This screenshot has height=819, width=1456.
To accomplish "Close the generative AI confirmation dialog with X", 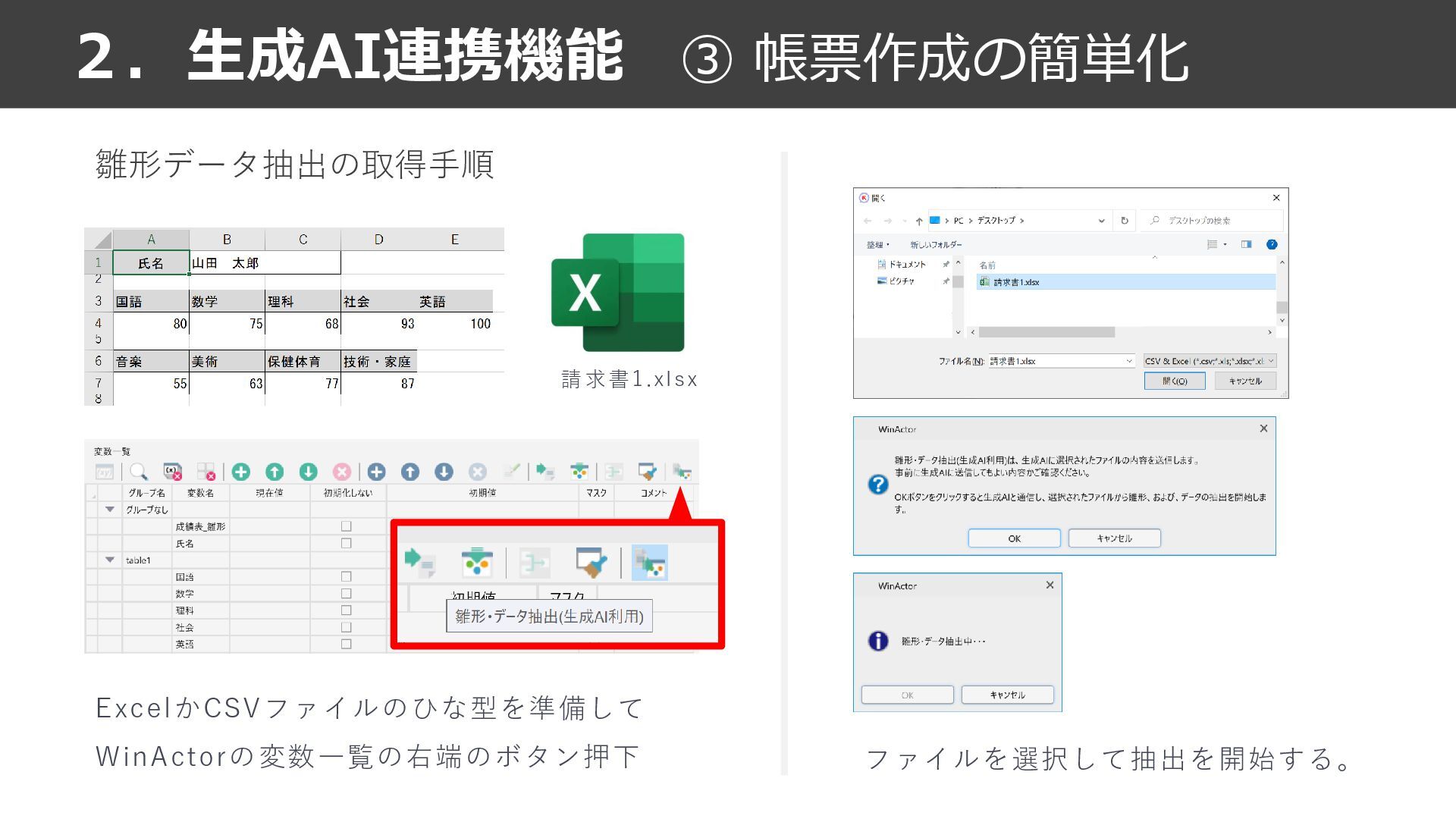I will point(1263,428).
